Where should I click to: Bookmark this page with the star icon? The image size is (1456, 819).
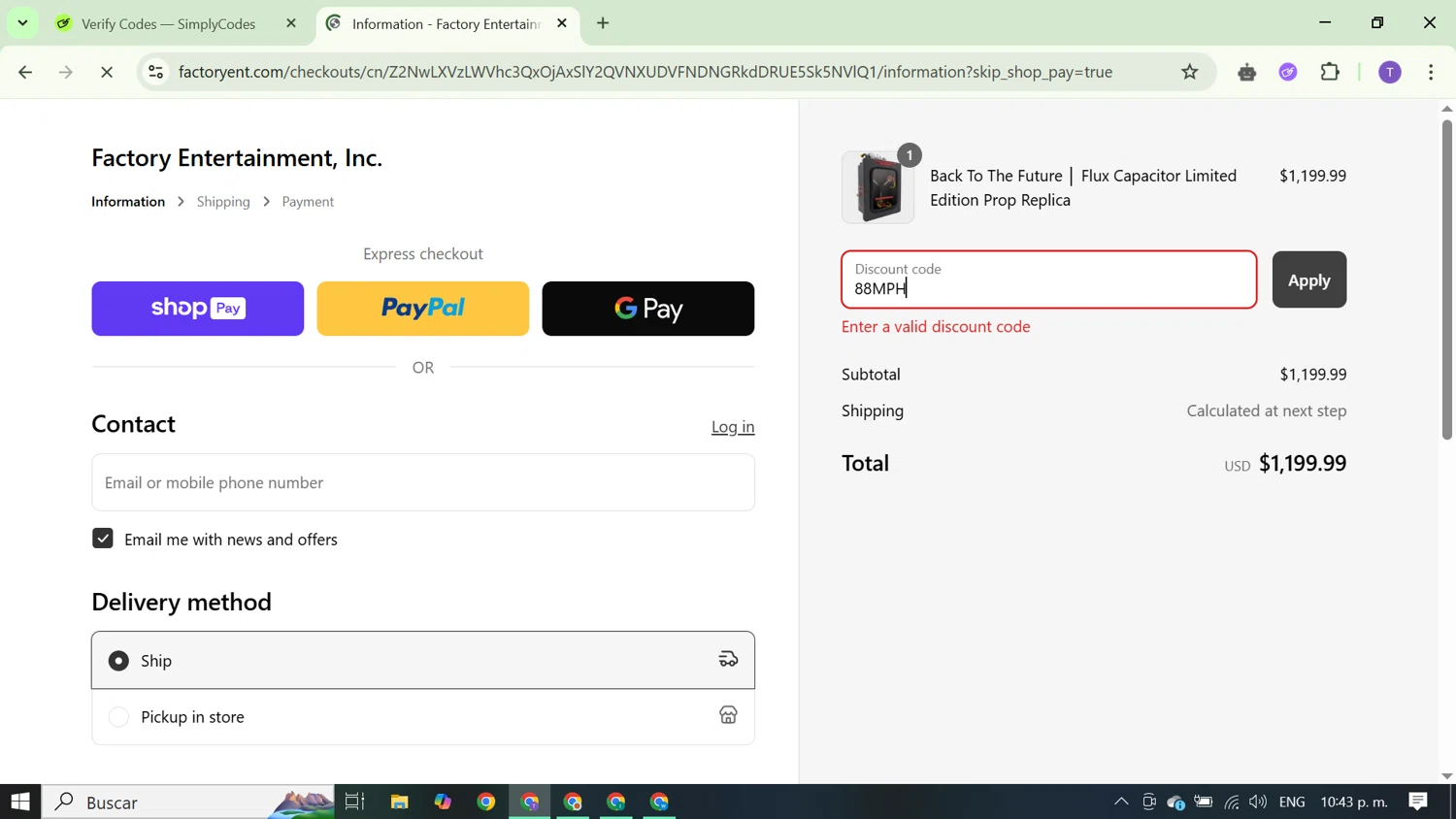[x=1190, y=72]
